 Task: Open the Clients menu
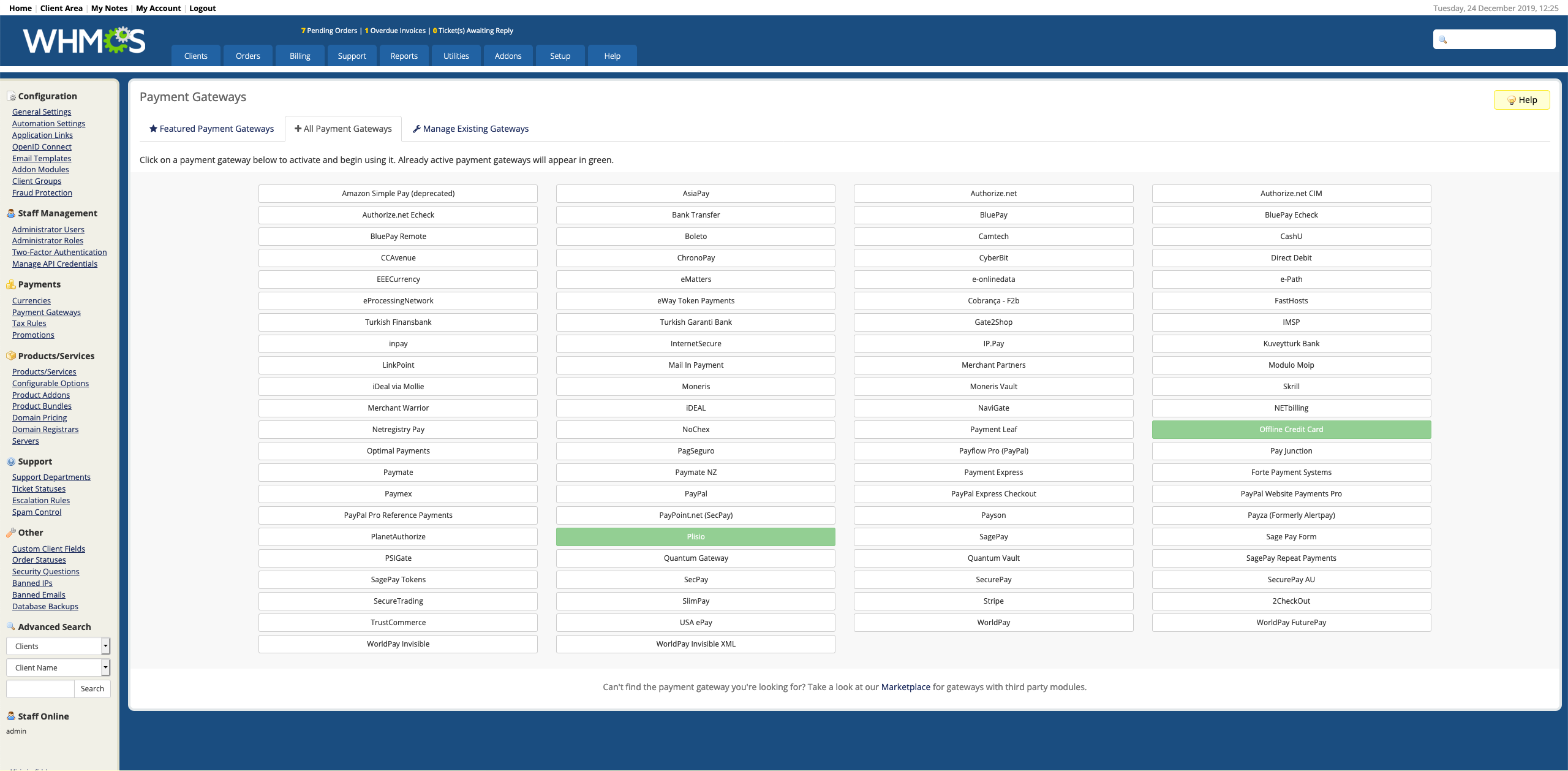(196, 56)
